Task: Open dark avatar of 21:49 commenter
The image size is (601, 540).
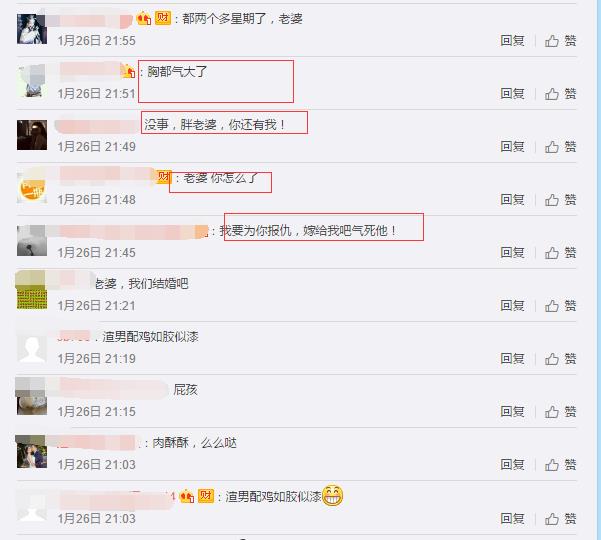Action: tap(32, 135)
